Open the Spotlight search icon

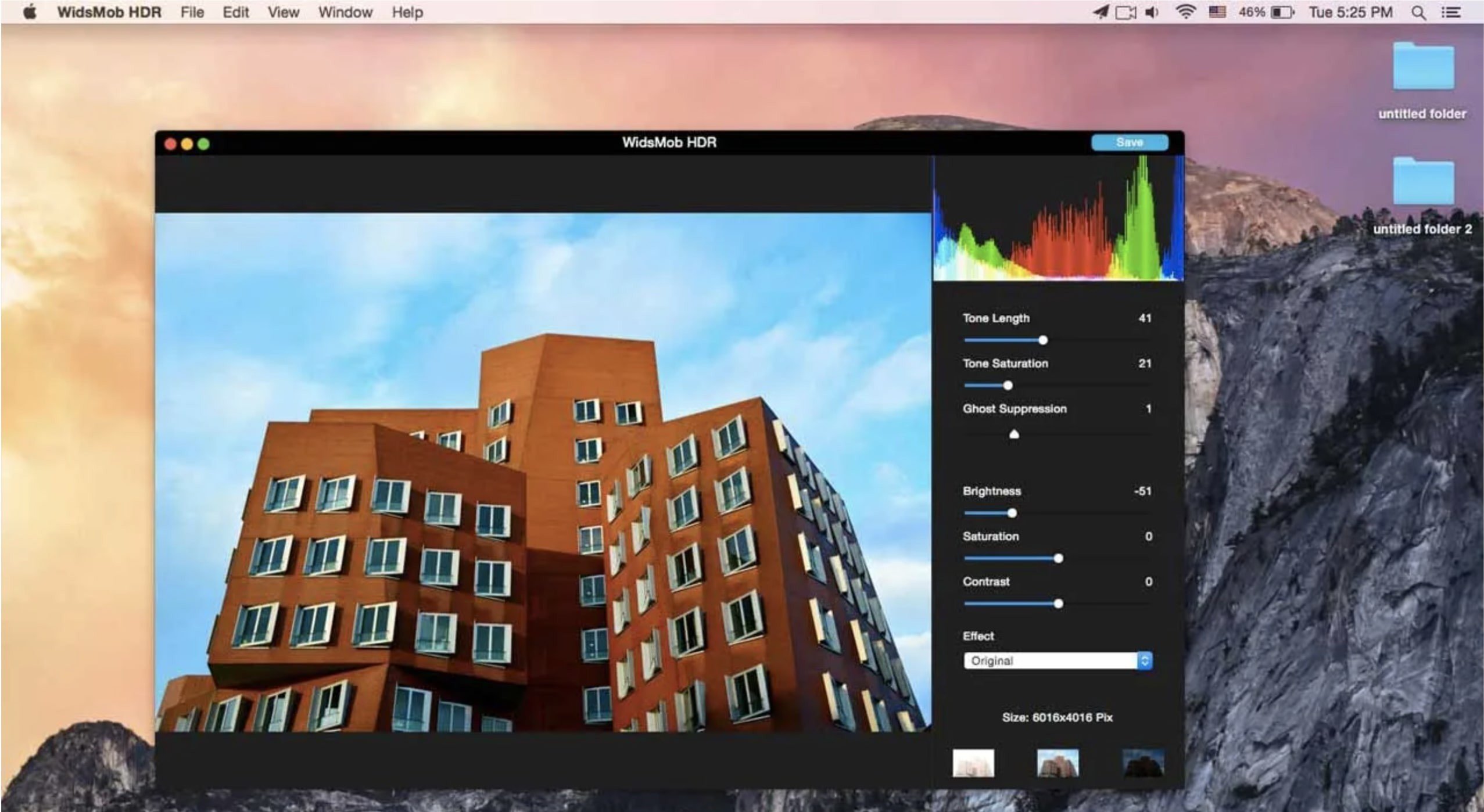click(x=1418, y=12)
